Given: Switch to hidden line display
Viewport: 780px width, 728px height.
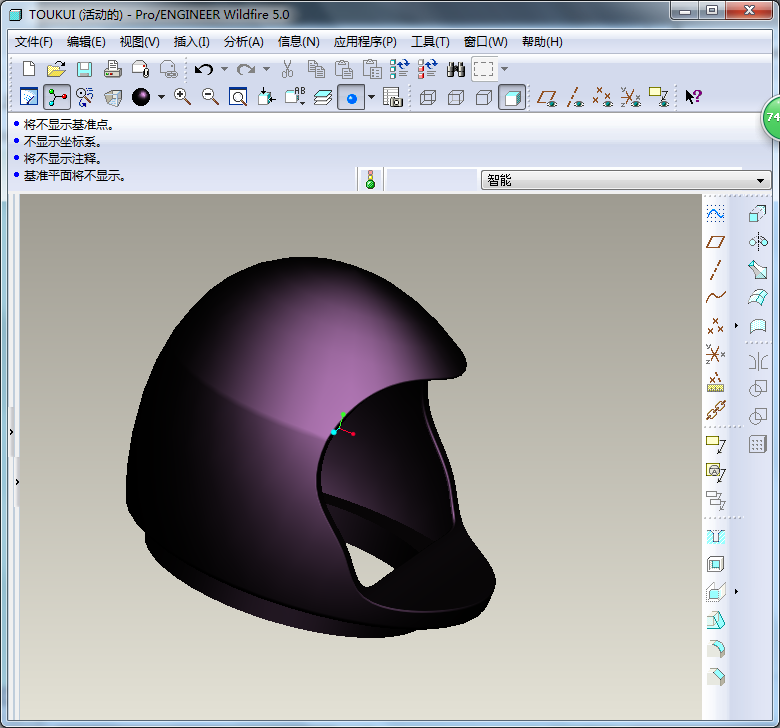Looking at the screenshot, I should point(456,97).
